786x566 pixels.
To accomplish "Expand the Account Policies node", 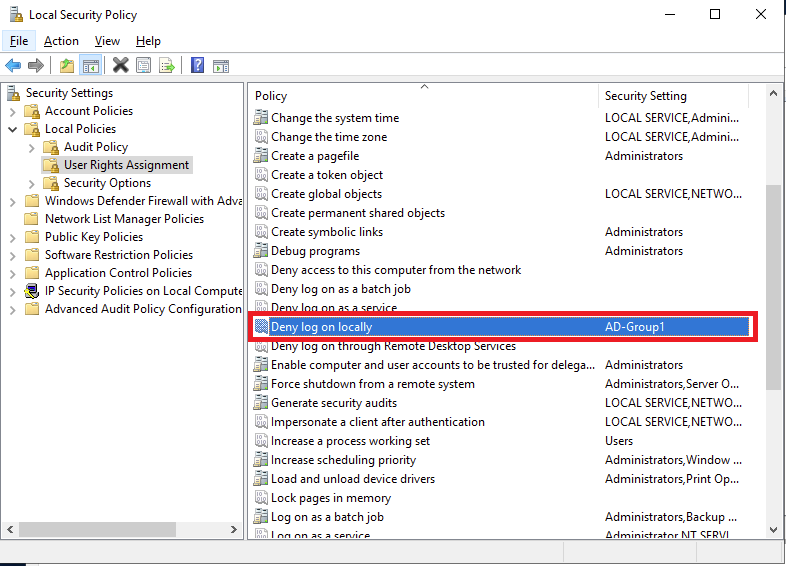I will click(13, 111).
